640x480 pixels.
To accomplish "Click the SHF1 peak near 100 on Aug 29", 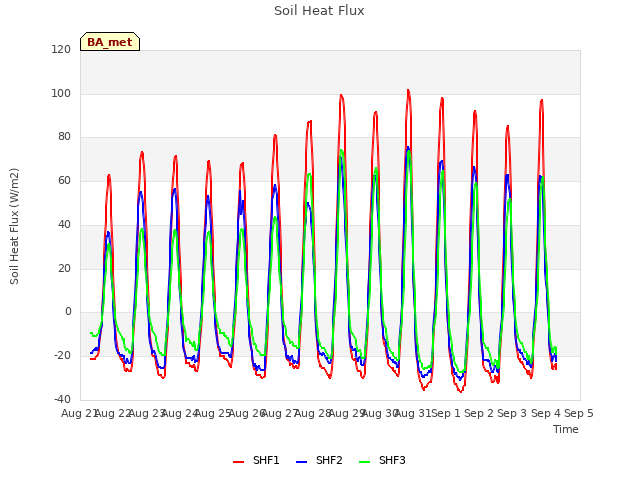I will click(341, 95).
